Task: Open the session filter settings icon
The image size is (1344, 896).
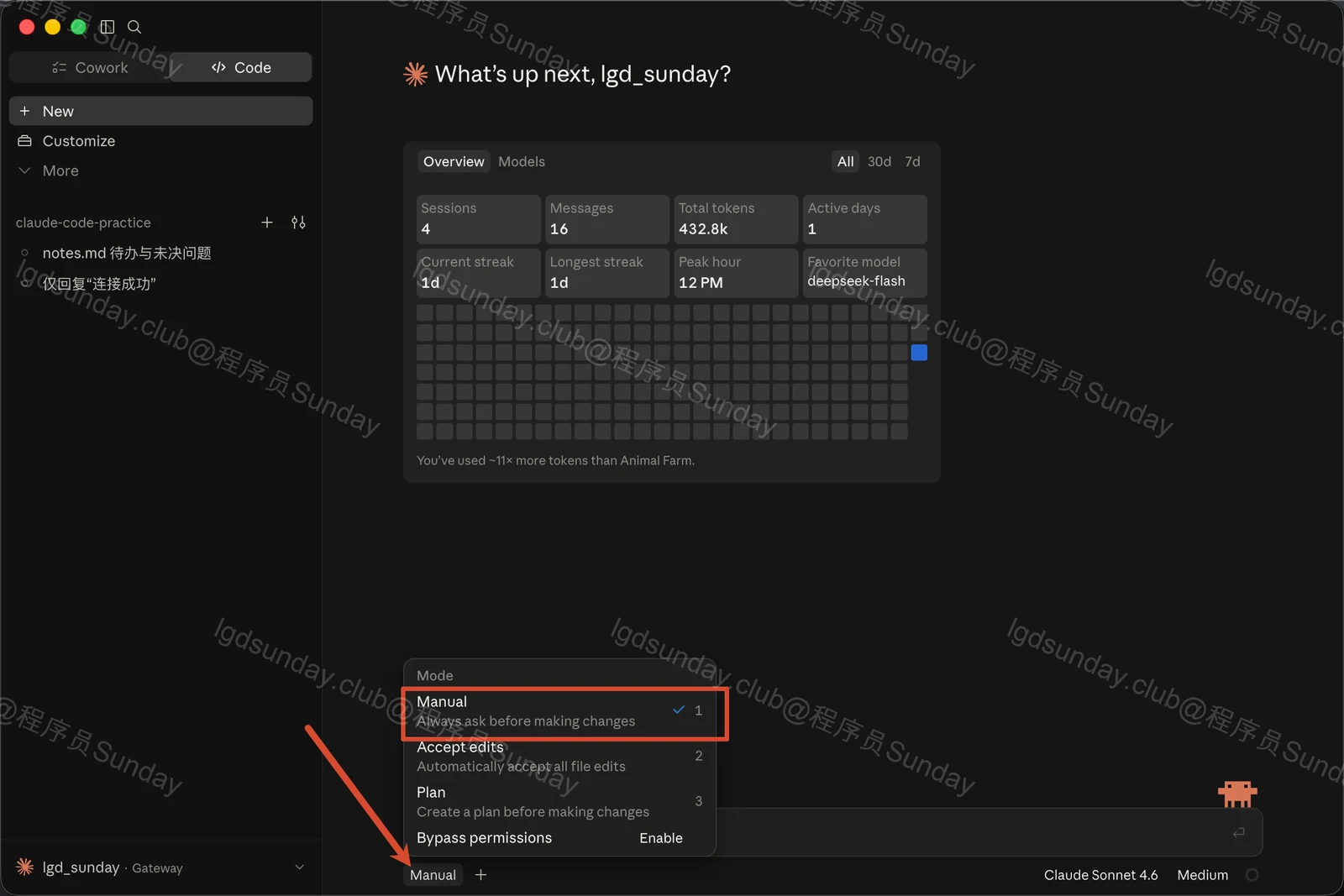Action: tap(298, 223)
